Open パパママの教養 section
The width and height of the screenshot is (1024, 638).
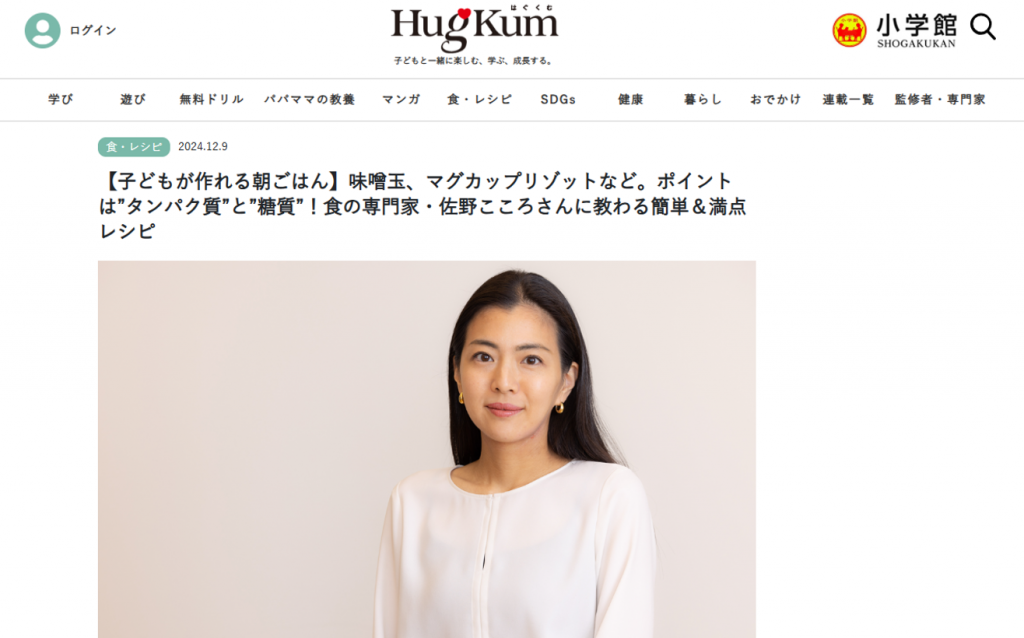(310, 99)
